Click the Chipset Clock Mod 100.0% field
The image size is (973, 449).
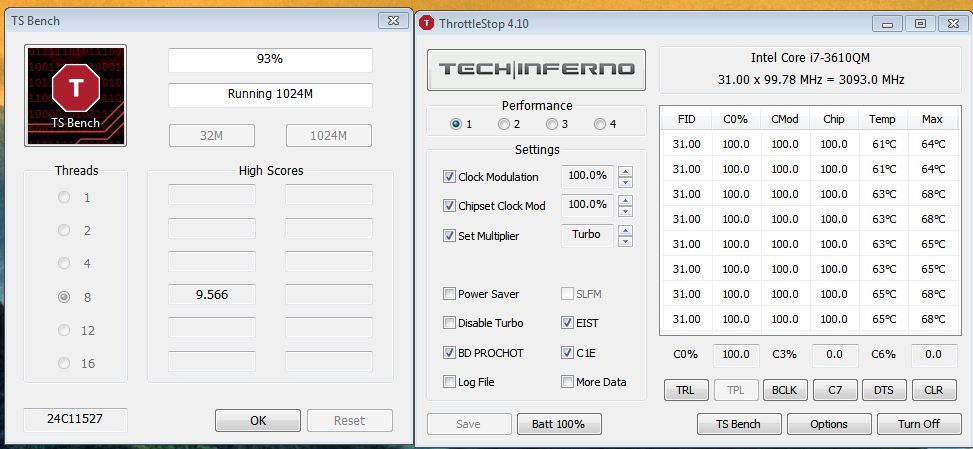587,205
